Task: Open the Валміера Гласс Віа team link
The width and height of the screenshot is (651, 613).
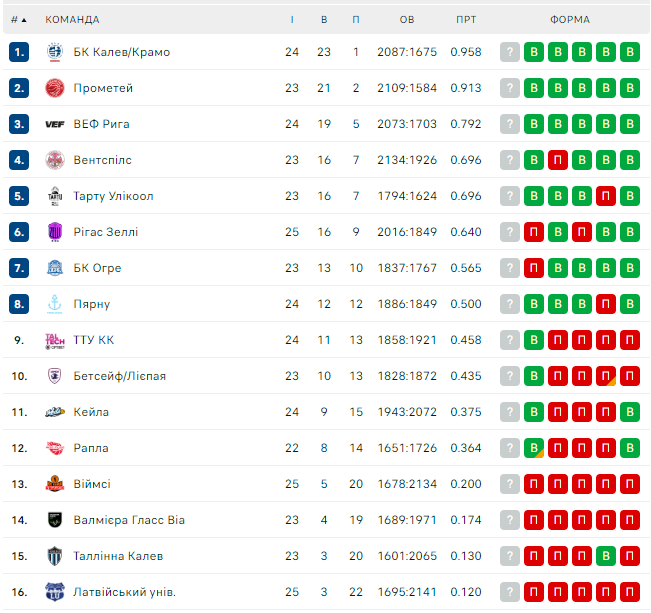Action: tap(129, 520)
